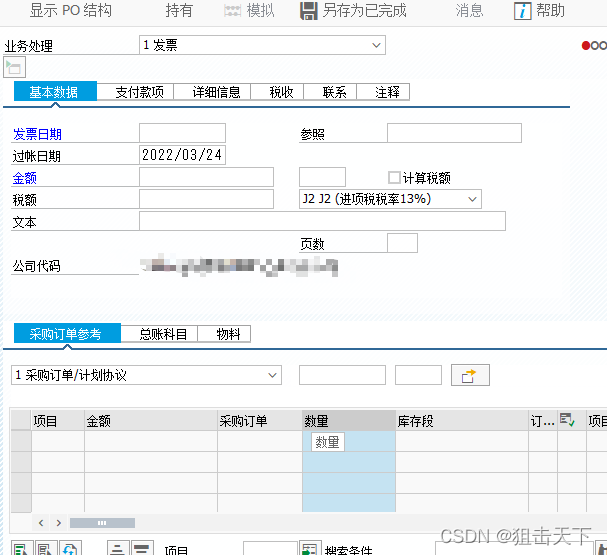Click the red status traffic light indicator
The image size is (607, 555).
(586, 46)
